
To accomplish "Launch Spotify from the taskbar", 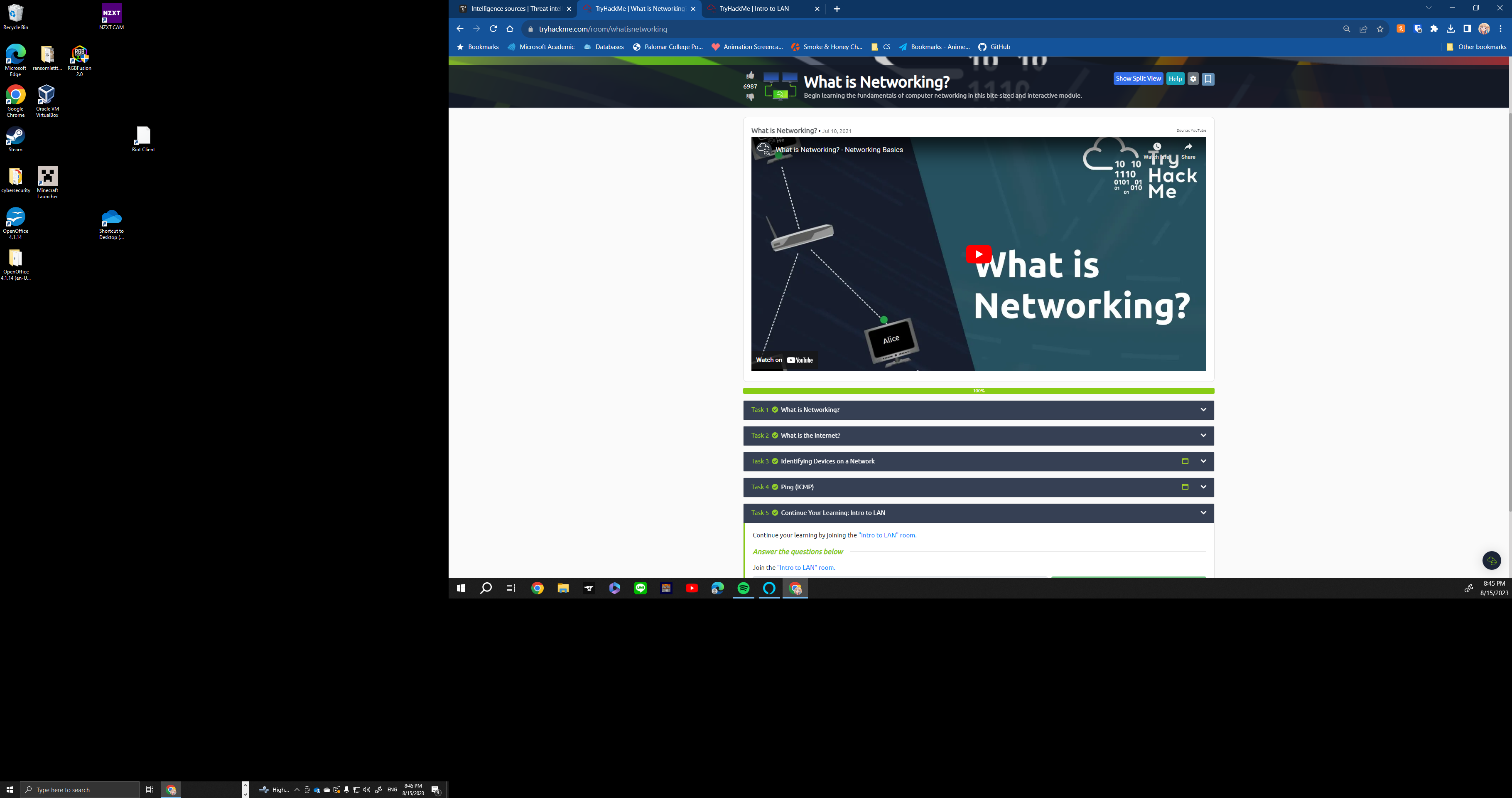I will pos(744,588).
